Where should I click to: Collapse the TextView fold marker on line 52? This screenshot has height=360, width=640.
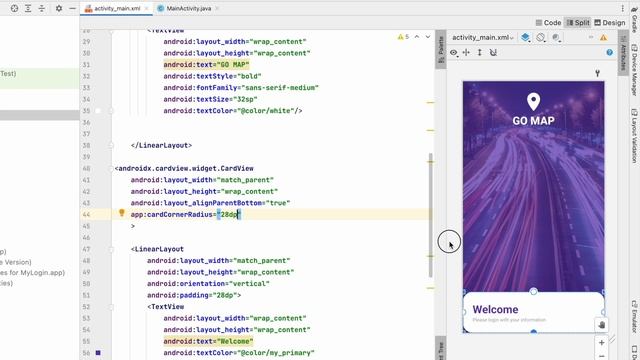point(111,307)
